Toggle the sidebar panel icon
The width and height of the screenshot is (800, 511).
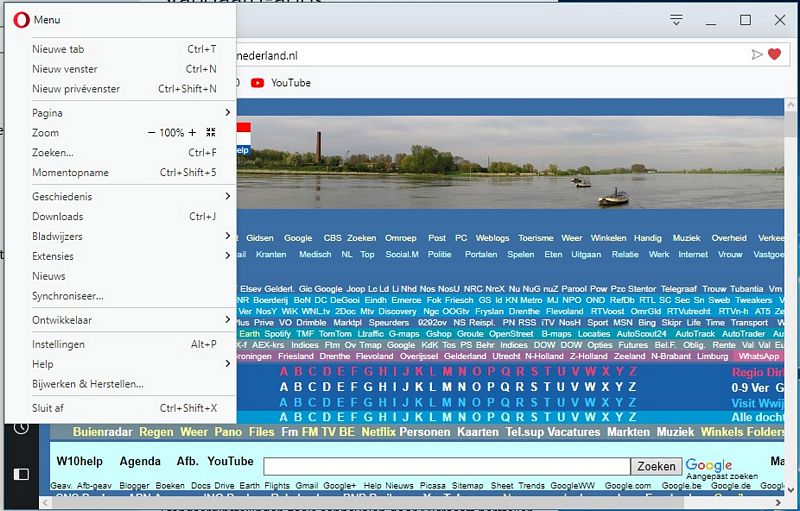21,474
